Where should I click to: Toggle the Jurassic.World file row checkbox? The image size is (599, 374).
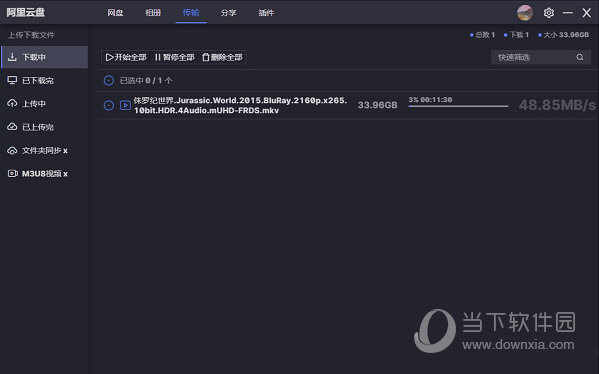pos(109,105)
